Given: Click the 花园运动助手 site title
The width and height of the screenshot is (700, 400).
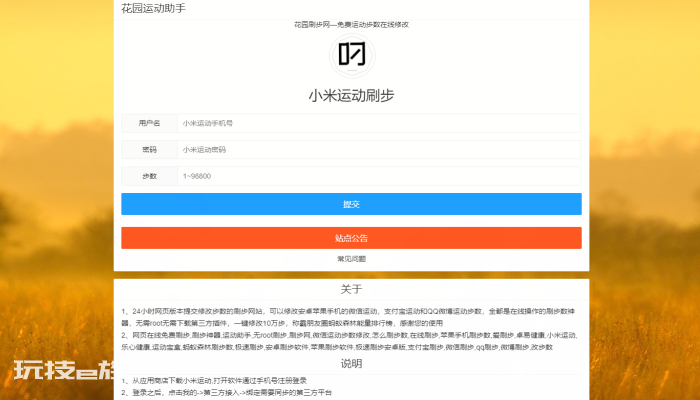Looking at the screenshot, I should point(154,8).
